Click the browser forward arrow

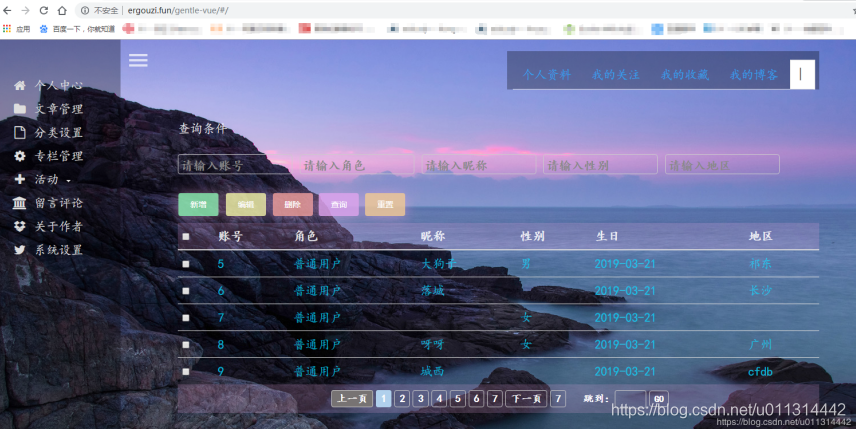click(25, 10)
